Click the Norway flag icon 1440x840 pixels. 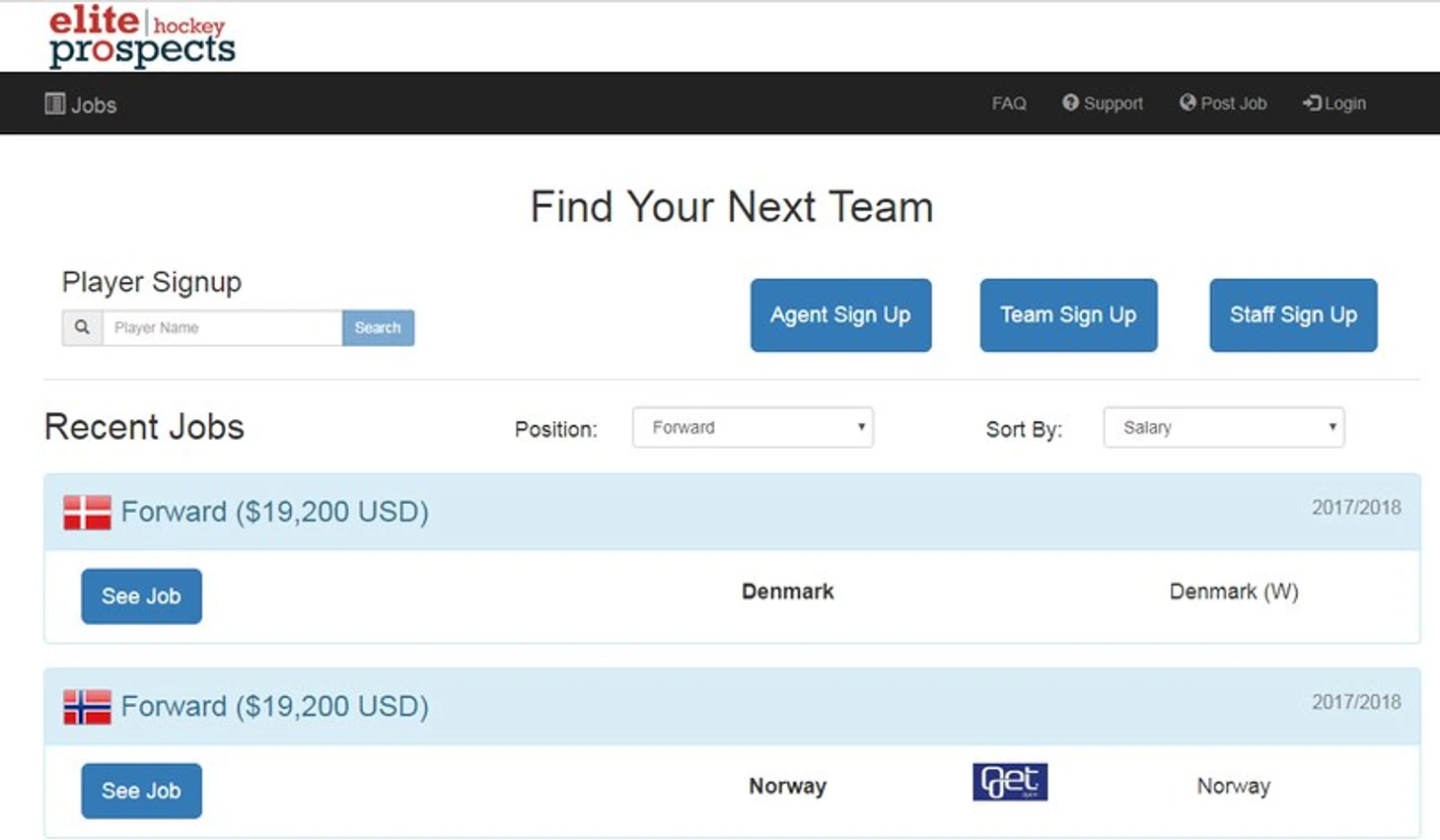point(87,707)
